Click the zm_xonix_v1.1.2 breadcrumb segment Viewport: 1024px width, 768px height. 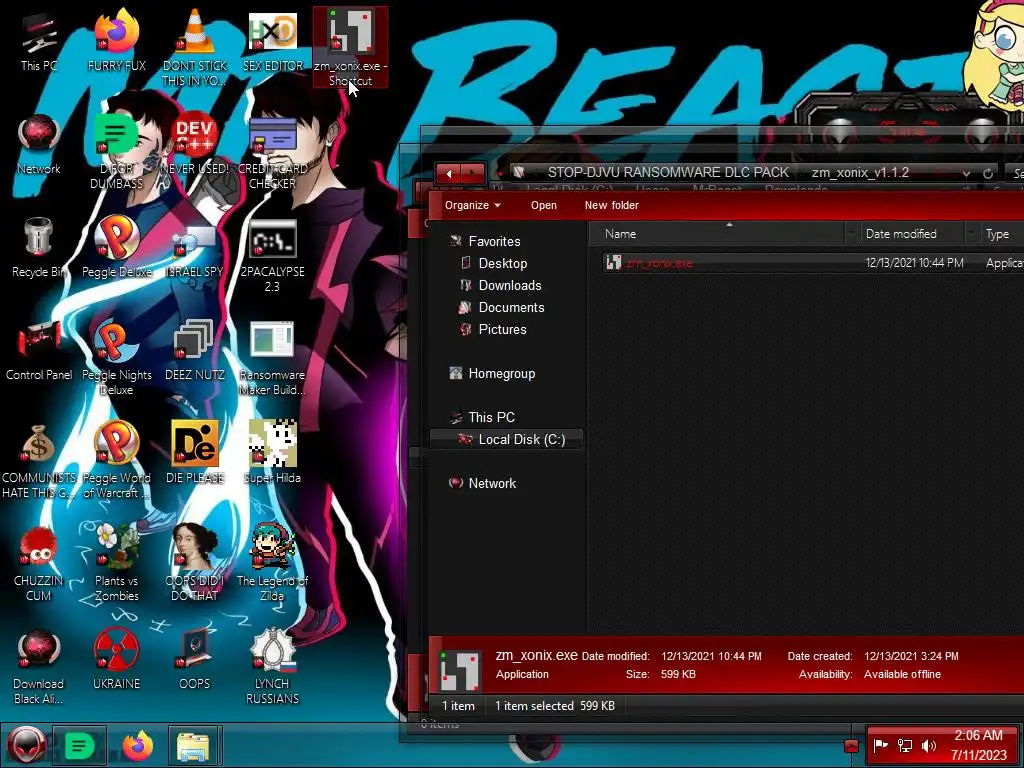coord(860,172)
